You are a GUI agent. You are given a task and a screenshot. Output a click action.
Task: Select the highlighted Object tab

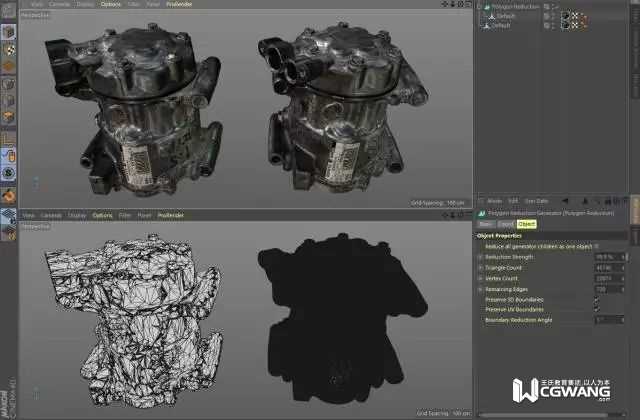pos(526,224)
